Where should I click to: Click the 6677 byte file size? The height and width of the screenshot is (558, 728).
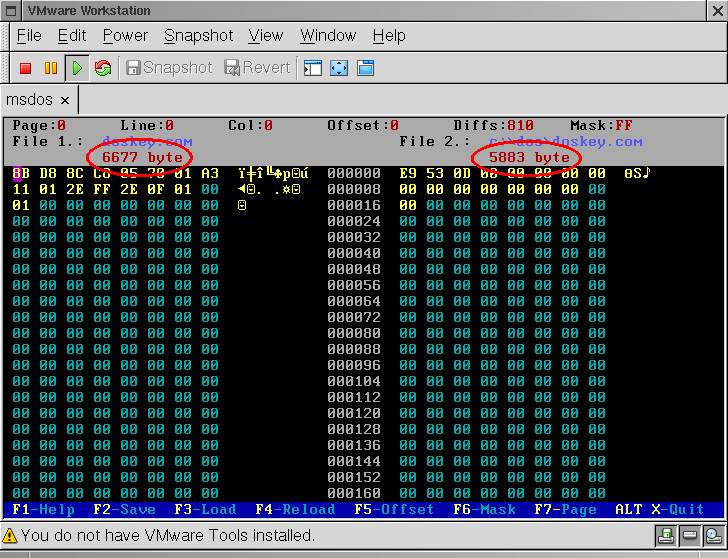pos(143,157)
